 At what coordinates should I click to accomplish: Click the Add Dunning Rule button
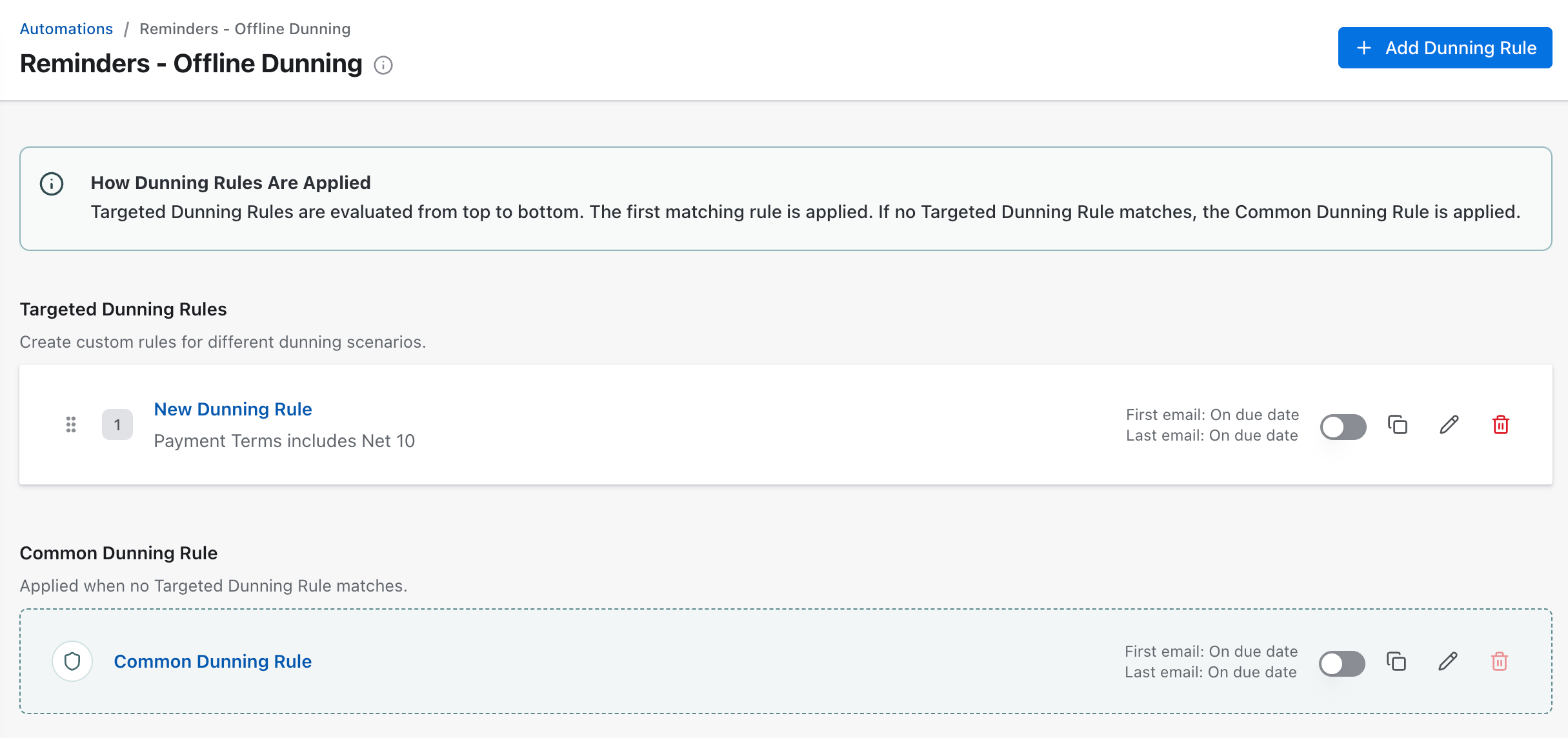pos(1445,48)
